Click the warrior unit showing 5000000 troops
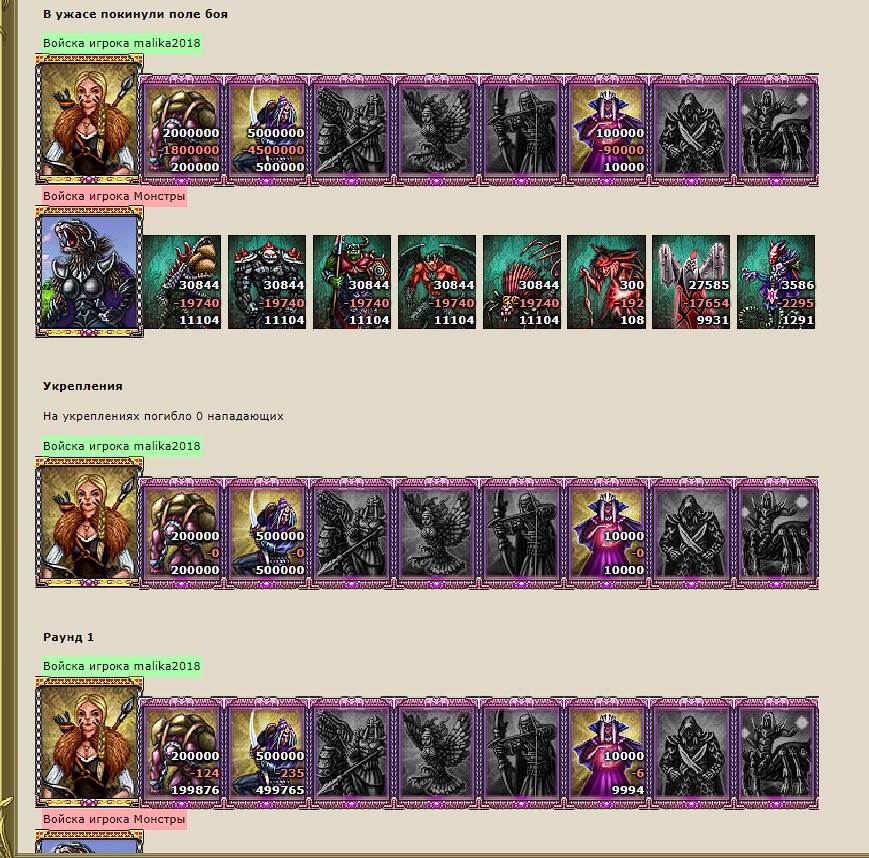869x858 pixels. coord(267,131)
